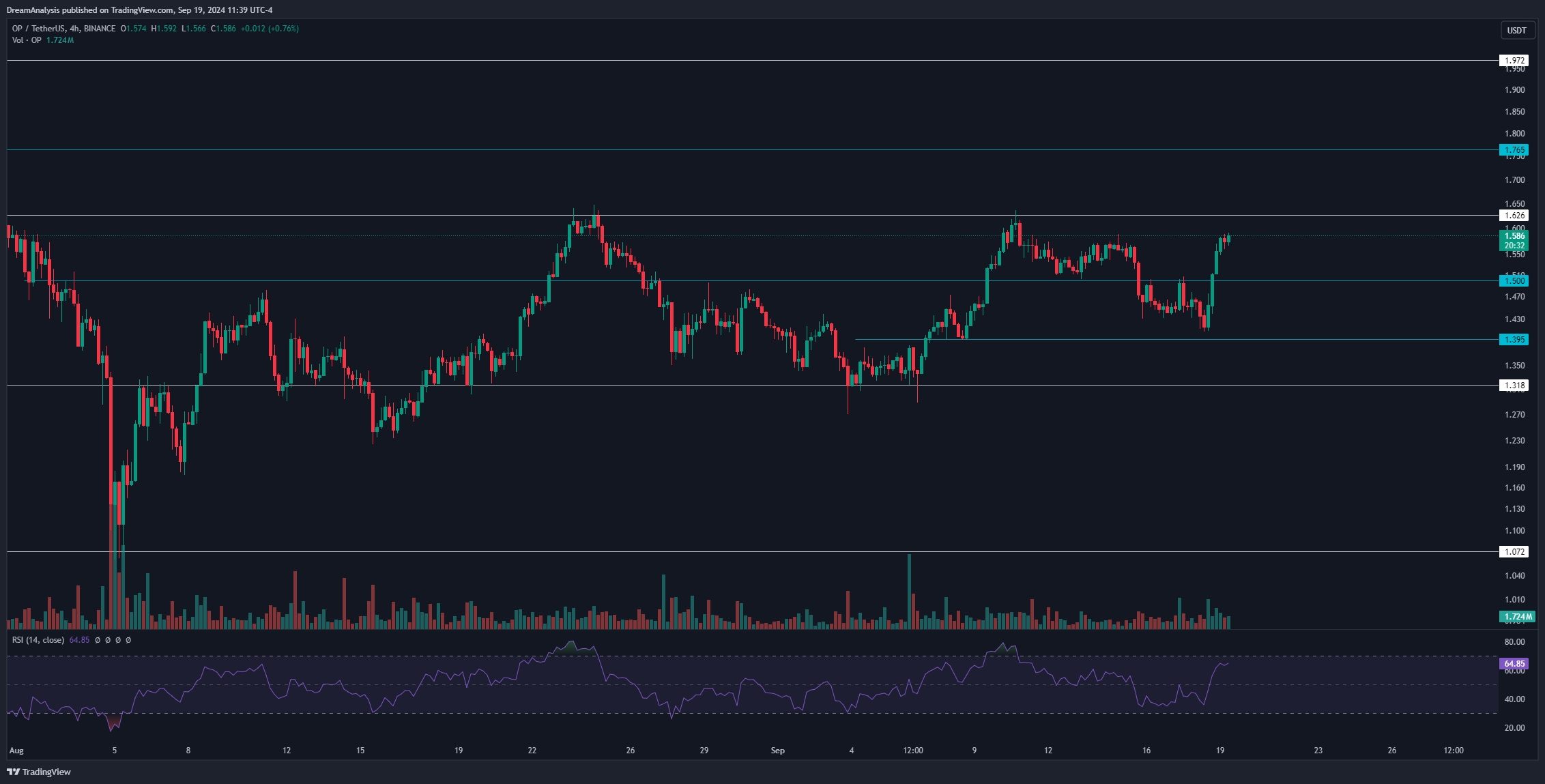Click the tallest green volume bar near Sep 6
Image resolution: width=1545 pixels, height=784 pixels.
coord(909,591)
